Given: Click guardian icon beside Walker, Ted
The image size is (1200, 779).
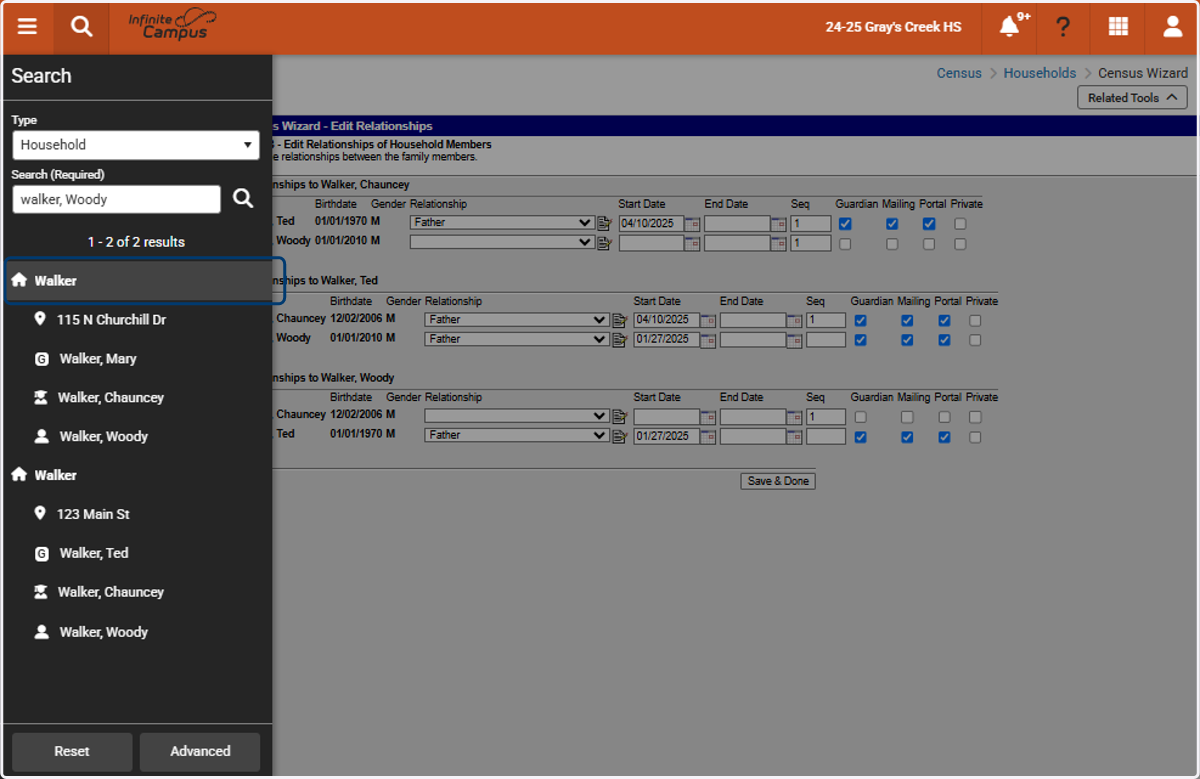Looking at the screenshot, I should (41, 553).
